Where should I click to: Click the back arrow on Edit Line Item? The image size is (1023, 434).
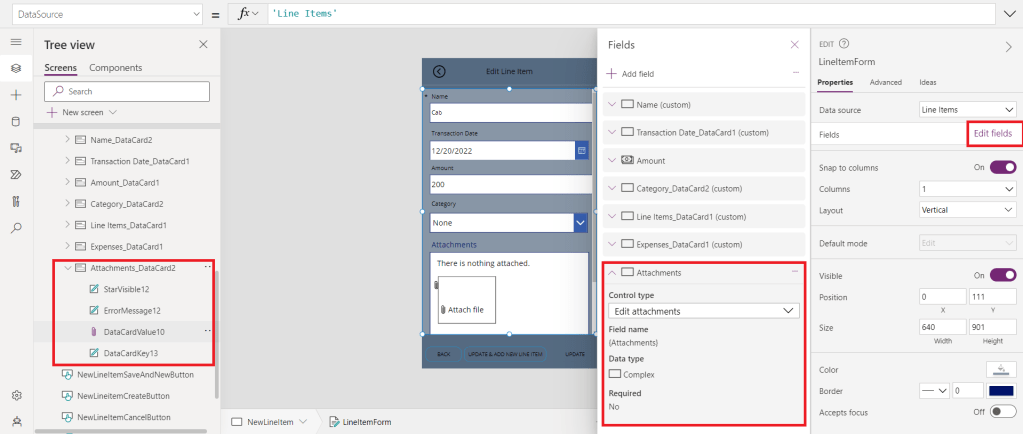(x=439, y=71)
